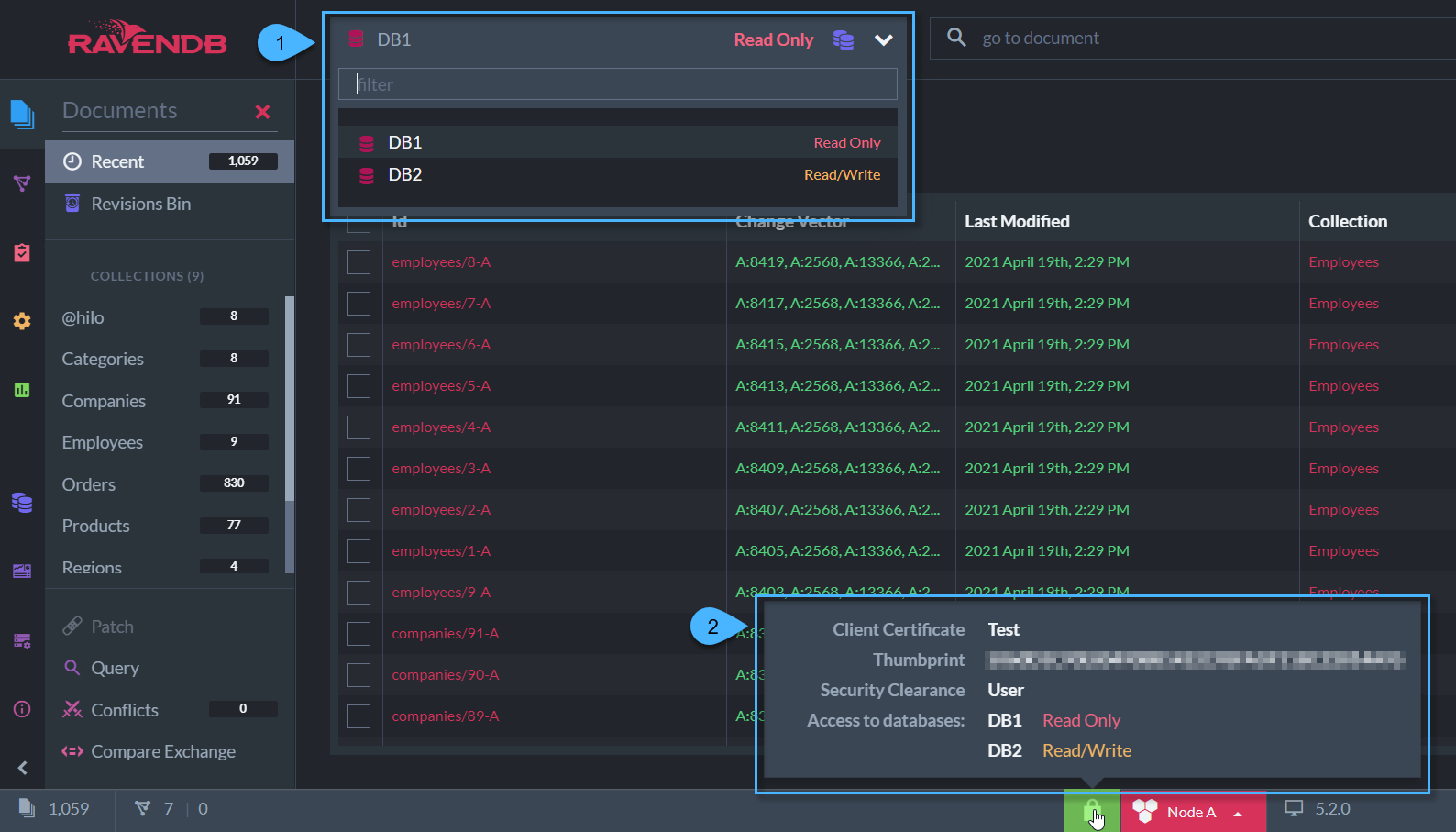Click the Conflicts crossed-swords icon
The width and height of the screenshot is (1456, 832).
tap(72, 709)
